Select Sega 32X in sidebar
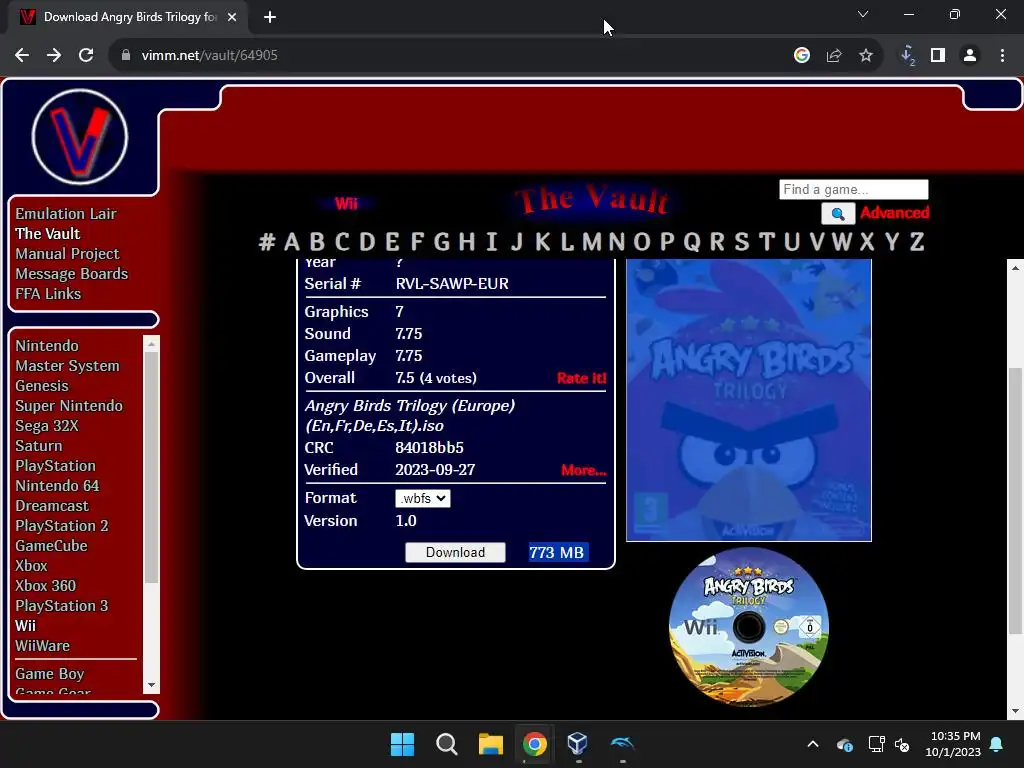The width and height of the screenshot is (1024, 768). 47,426
